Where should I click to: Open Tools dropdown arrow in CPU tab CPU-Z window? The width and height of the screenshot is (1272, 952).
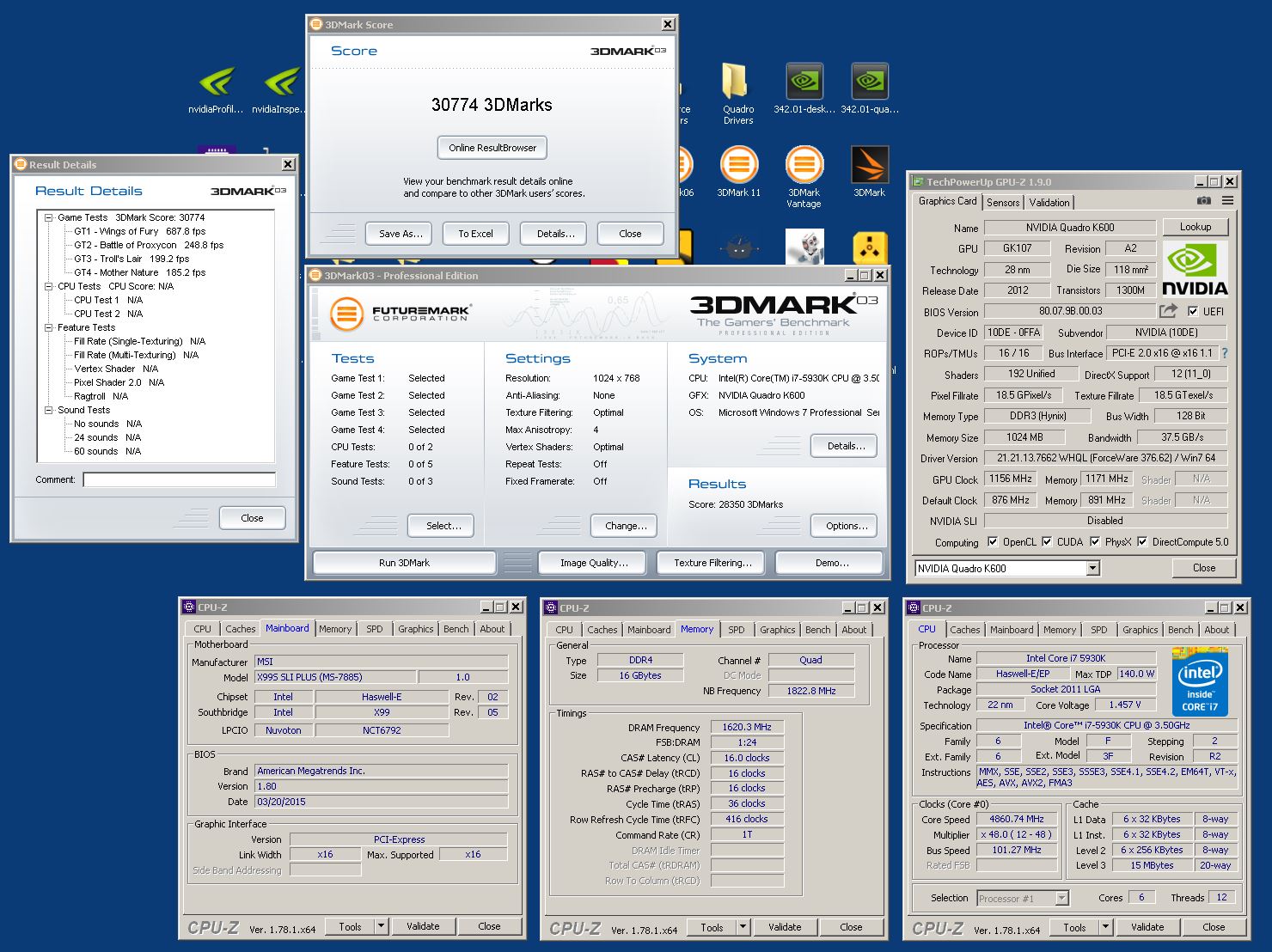1106,927
